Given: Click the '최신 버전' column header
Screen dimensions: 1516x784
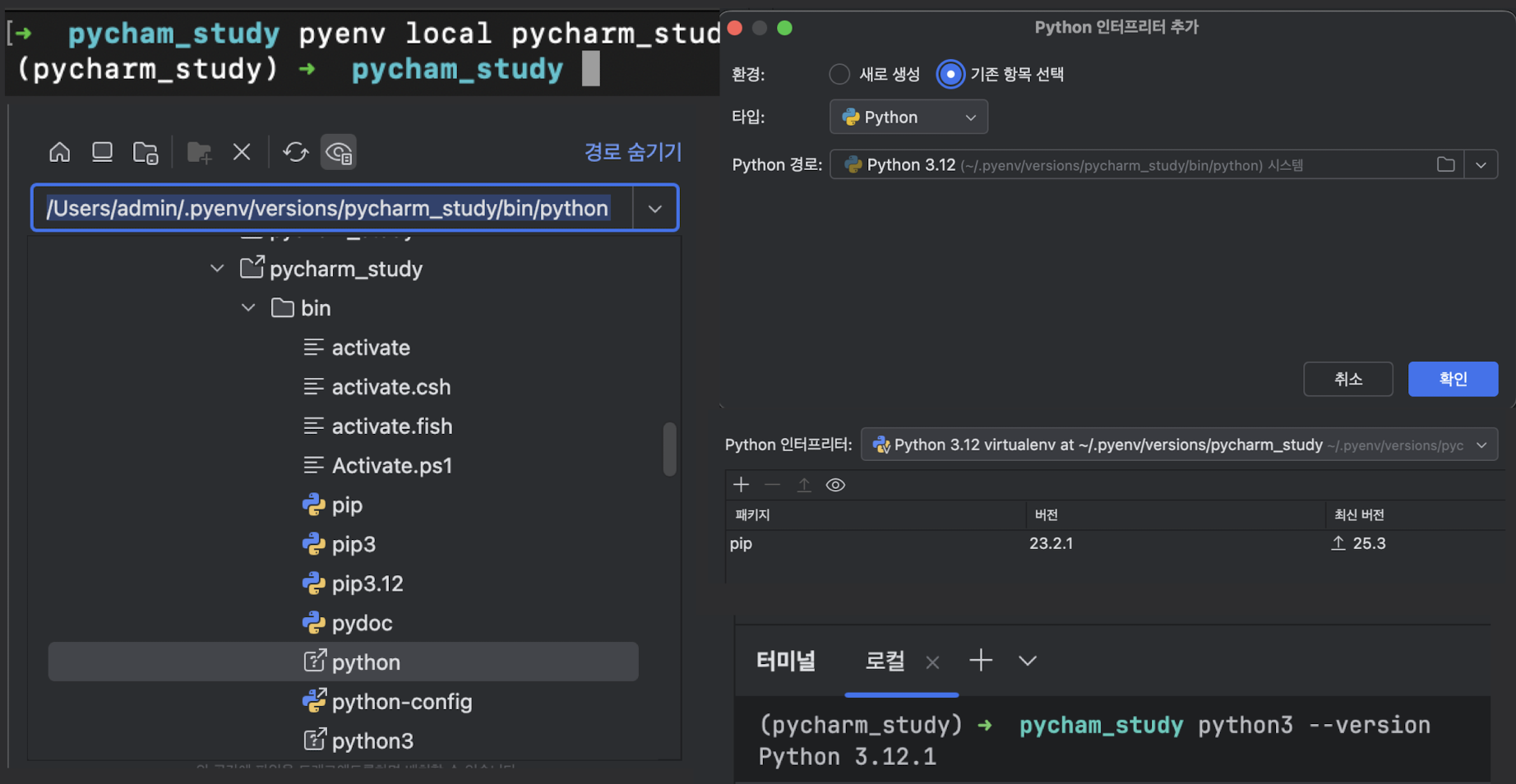Looking at the screenshot, I should click(1359, 515).
